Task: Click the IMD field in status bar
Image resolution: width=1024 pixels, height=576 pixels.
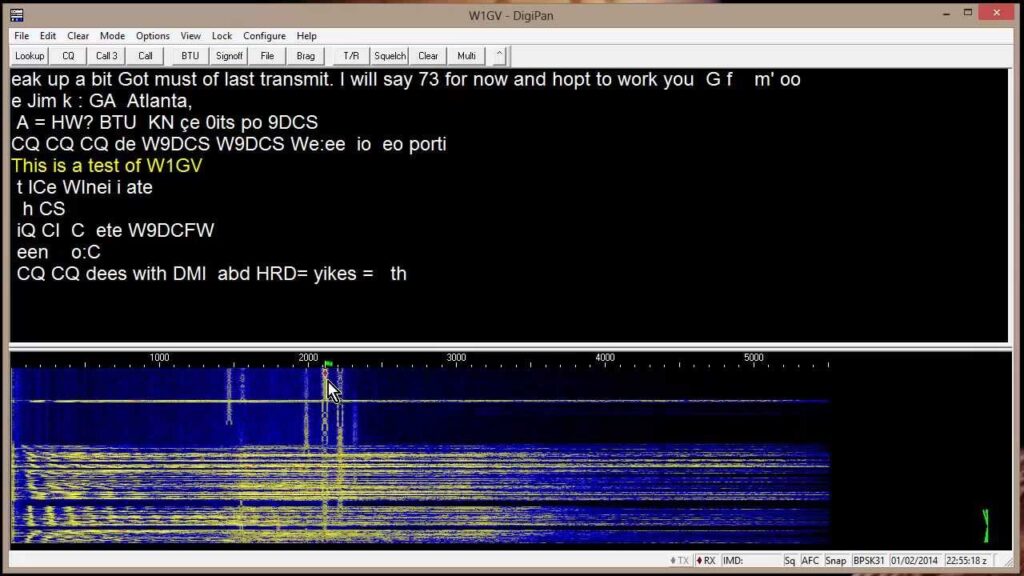Action: 751,560
